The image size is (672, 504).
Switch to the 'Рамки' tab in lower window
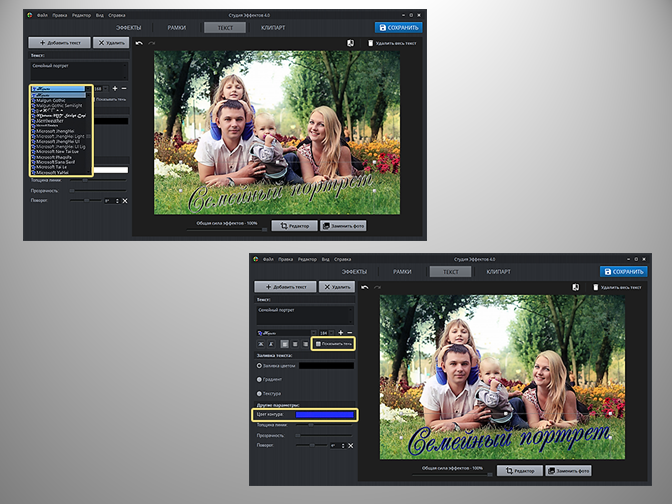coord(402,271)
